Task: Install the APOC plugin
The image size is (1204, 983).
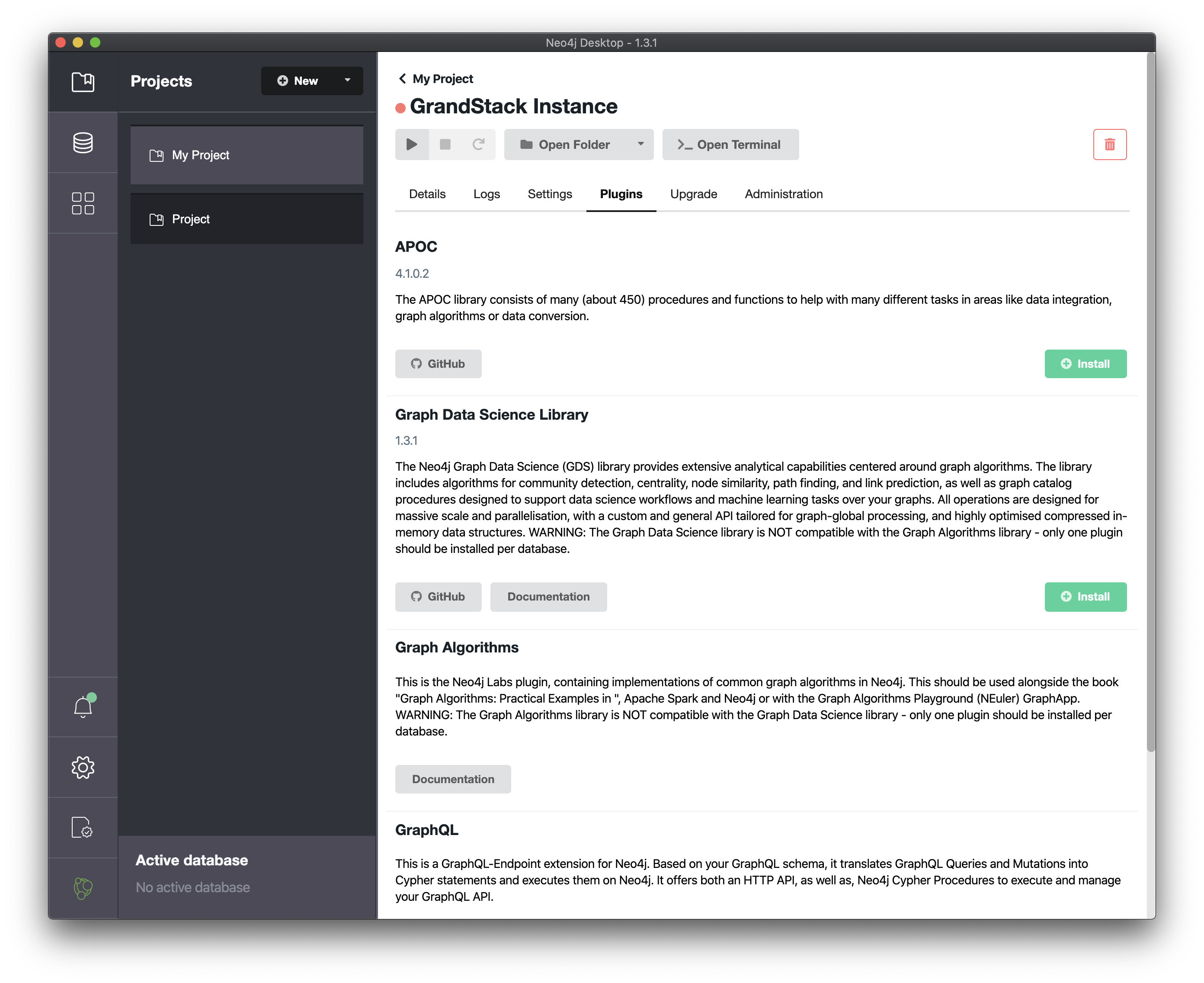Action: (x=1085, y=363)
